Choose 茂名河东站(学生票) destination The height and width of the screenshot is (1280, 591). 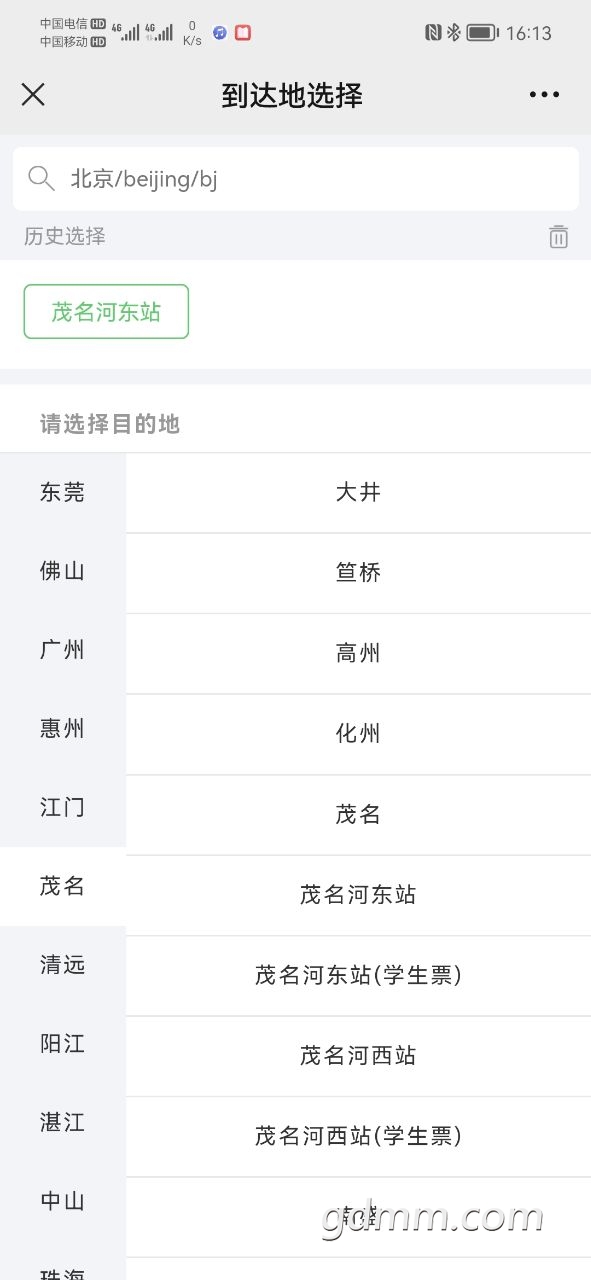[x=358, y=975]
